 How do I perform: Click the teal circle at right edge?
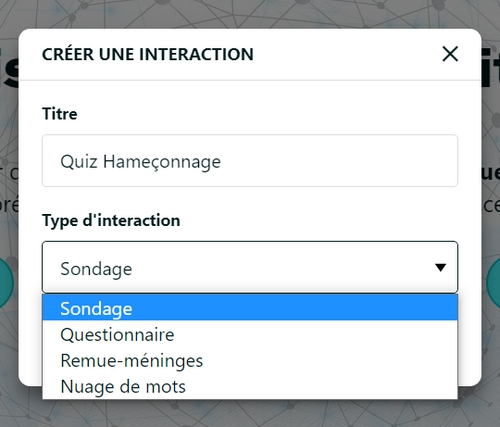click(493, 283)
